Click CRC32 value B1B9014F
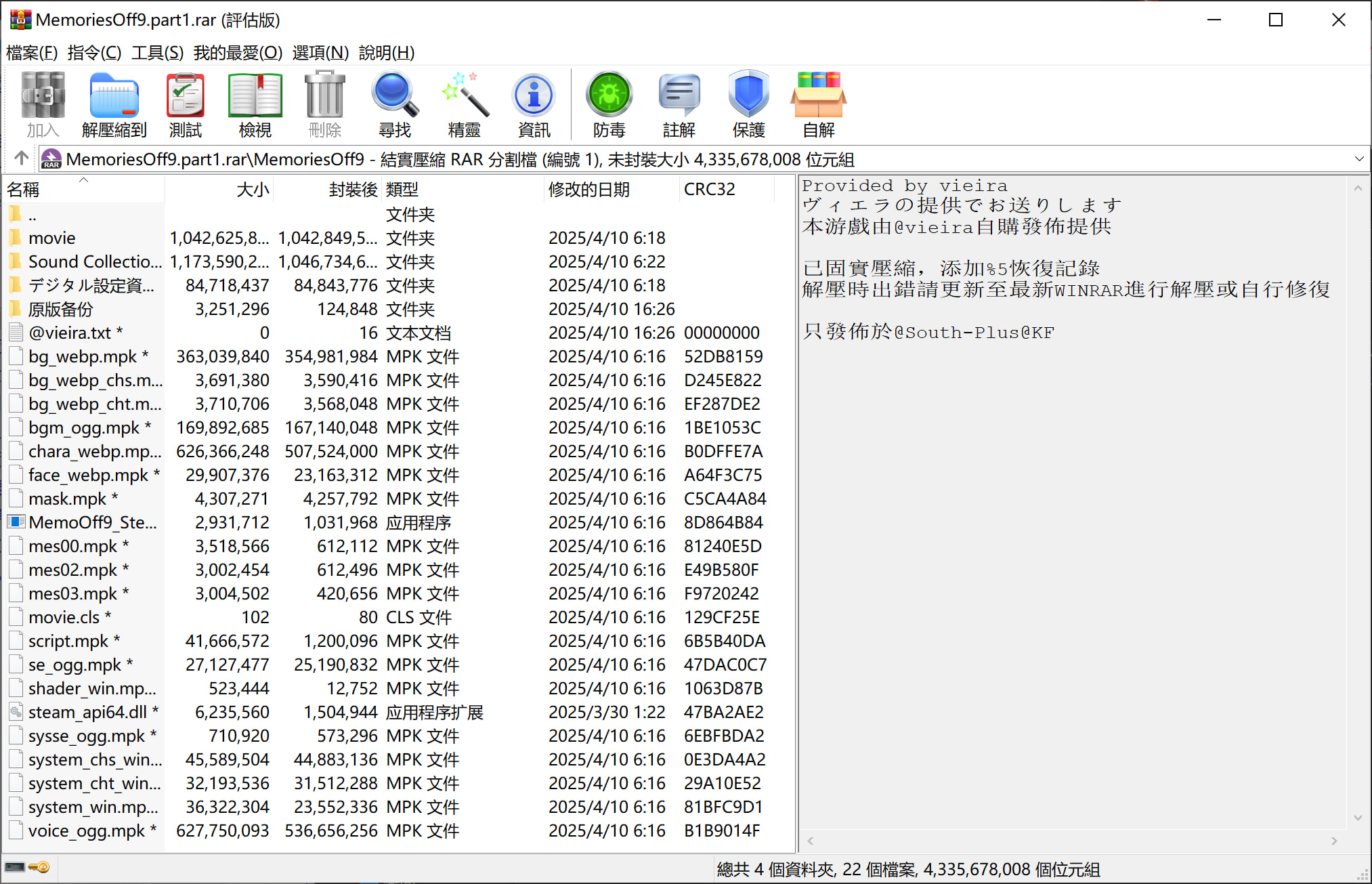Screen dimensions: 1372x884 (x=722, y=830)
